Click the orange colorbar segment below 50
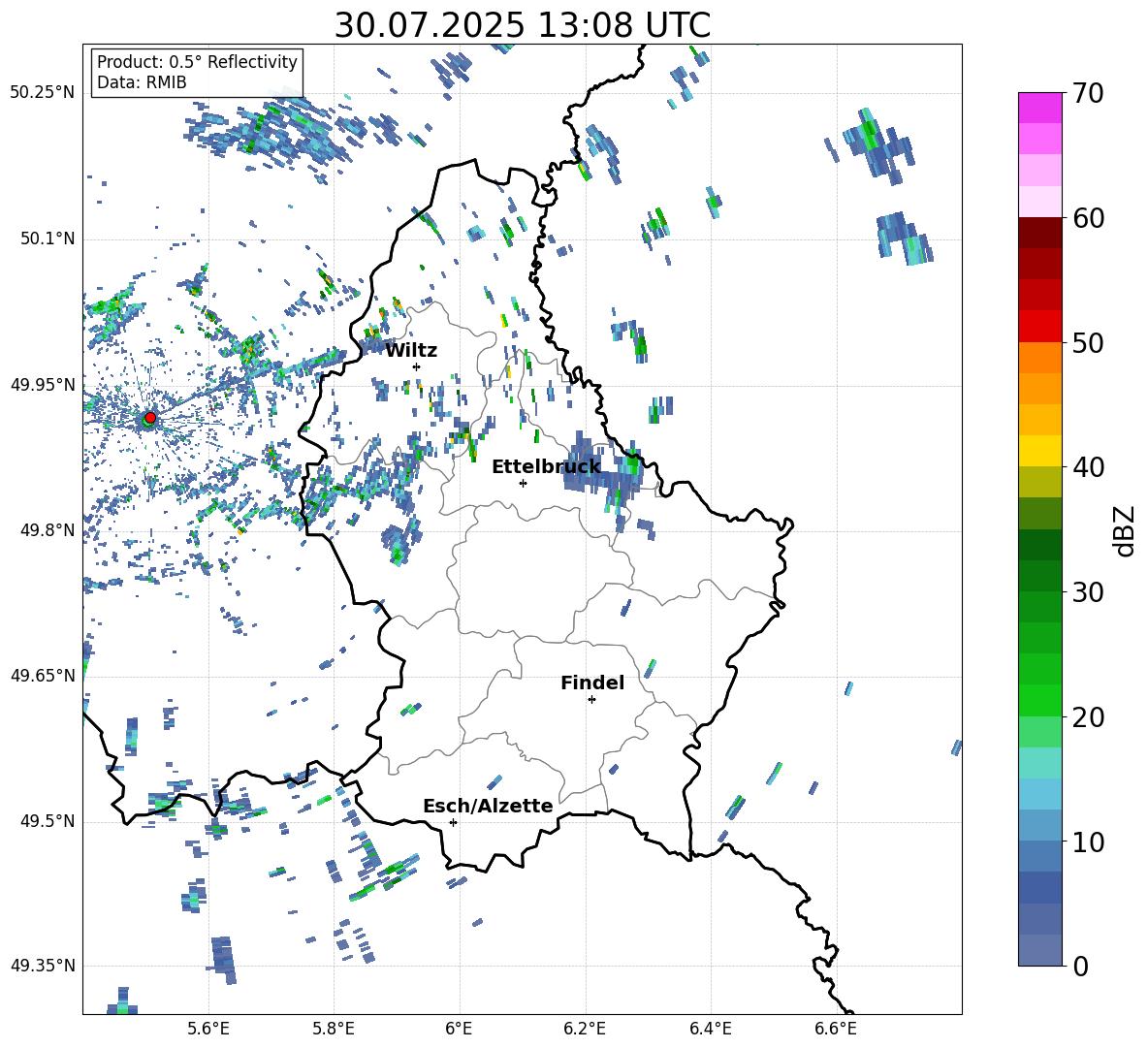Viewport: 1148px width, 1048px height. pos(1039,358)
